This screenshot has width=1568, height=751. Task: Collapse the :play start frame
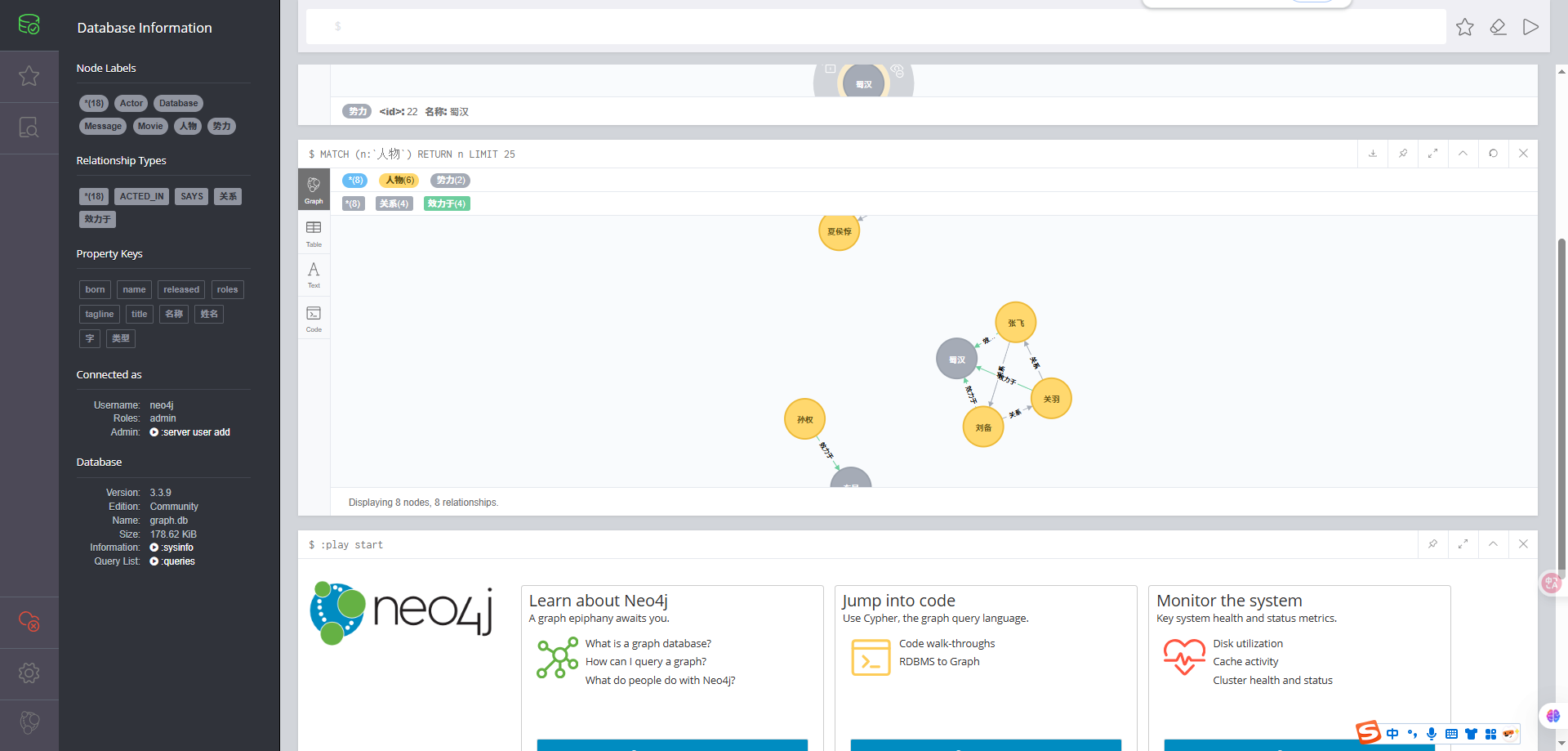coord(1493,544)
